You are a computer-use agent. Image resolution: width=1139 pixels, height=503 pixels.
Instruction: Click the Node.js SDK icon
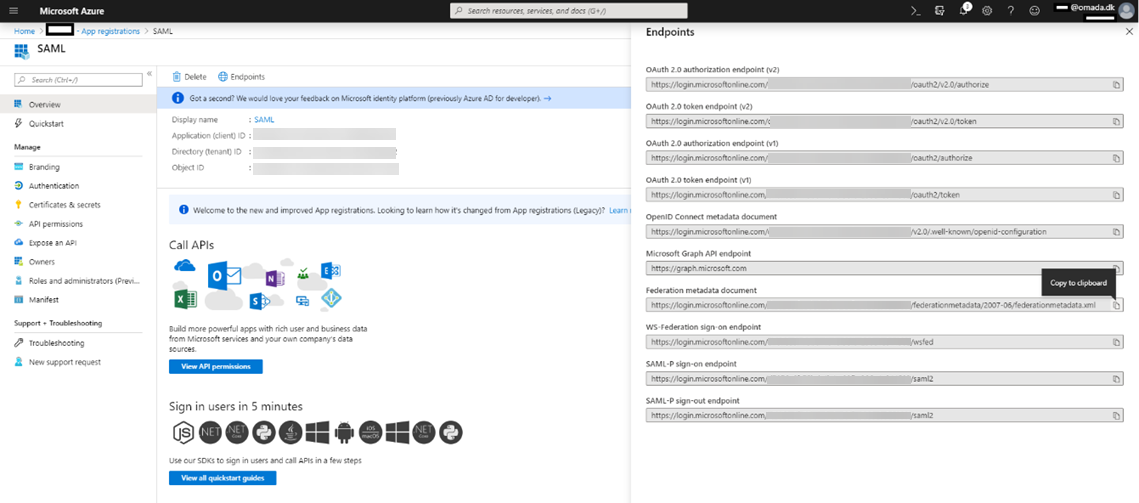[x=182, y=432]
